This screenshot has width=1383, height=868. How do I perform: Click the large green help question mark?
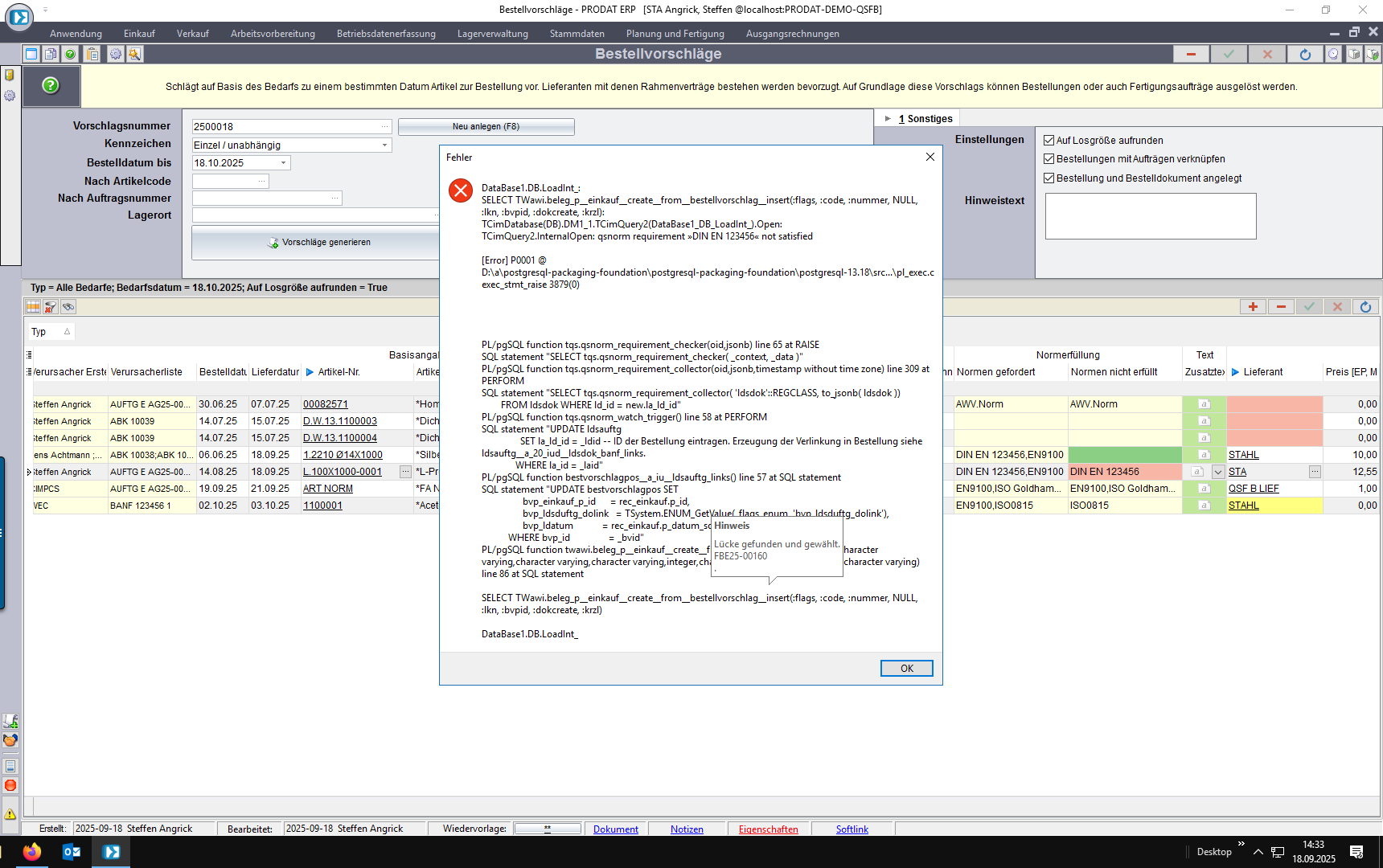[x=51, y=85]
